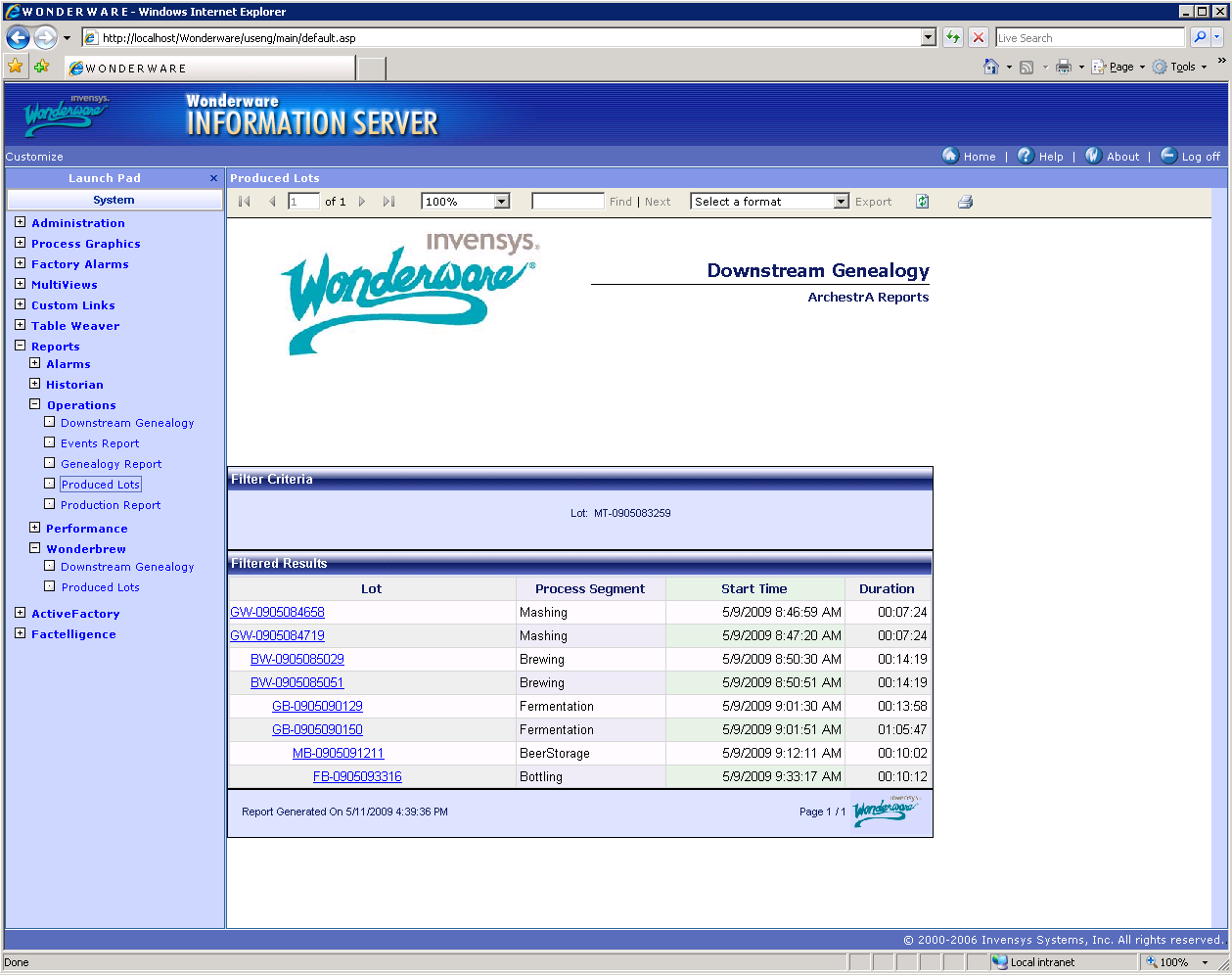Image resolution: width=1232 pixels, height=975 pixels.
Task: Click the browser Home icon
Action: coord(991,67)
